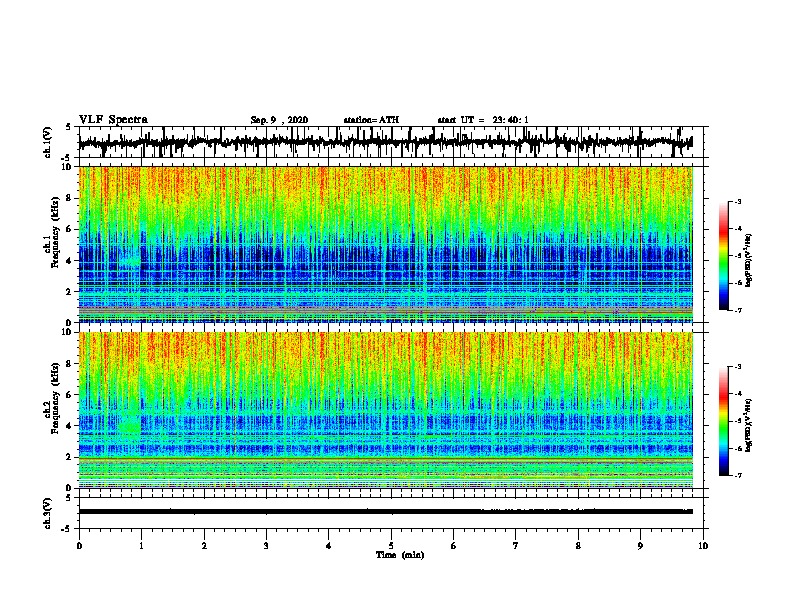Click the ch.2 spectrogram color scale bar

pos(724,421)
